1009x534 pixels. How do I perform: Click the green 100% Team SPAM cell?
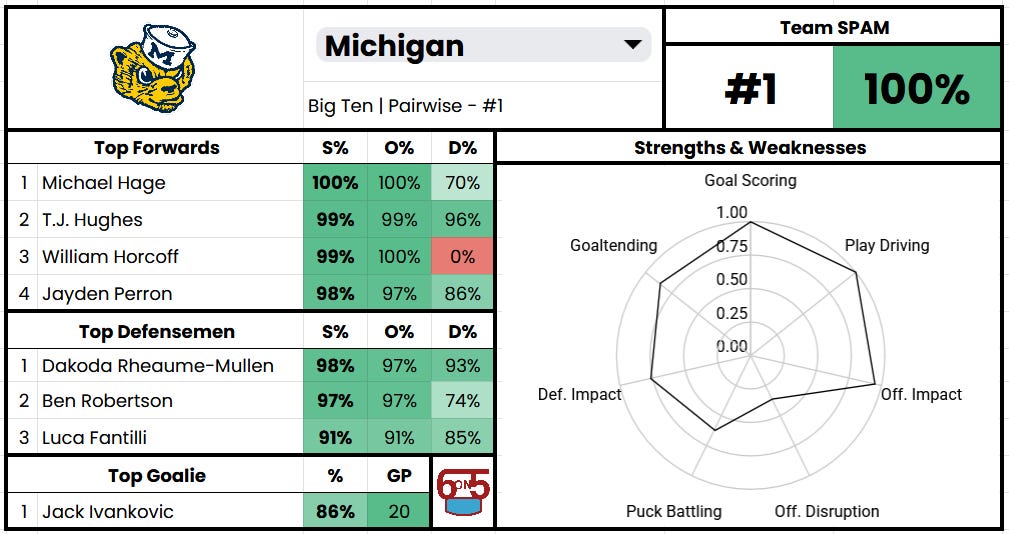[916, 87]
